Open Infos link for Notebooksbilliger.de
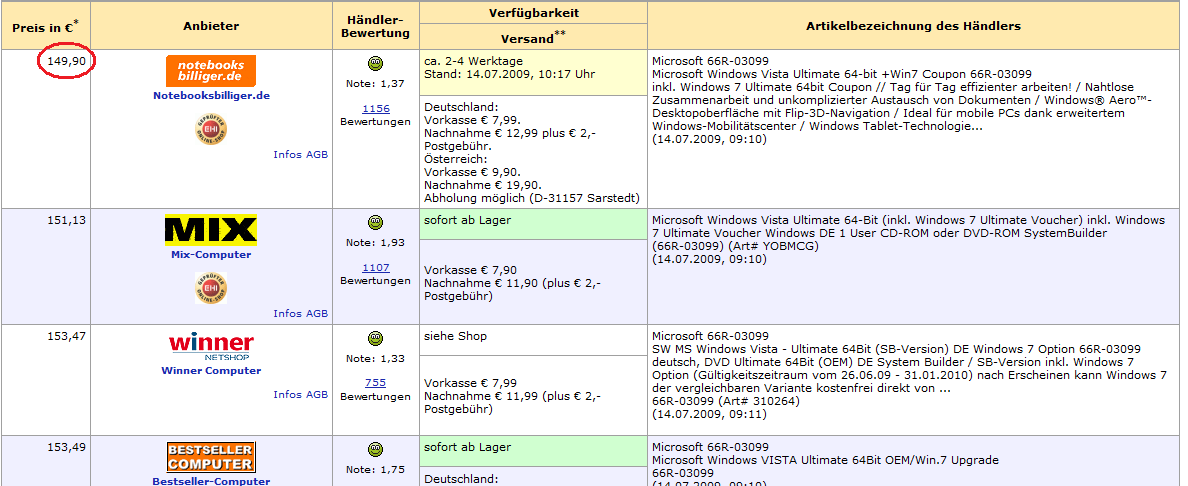This screenshot has height=486, width=1188. point(288,155)
